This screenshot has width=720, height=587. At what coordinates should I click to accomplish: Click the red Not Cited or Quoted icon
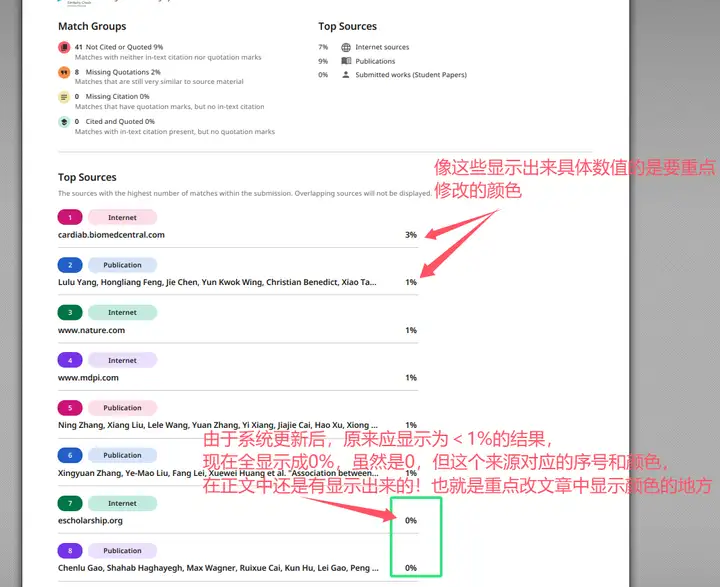64,47
